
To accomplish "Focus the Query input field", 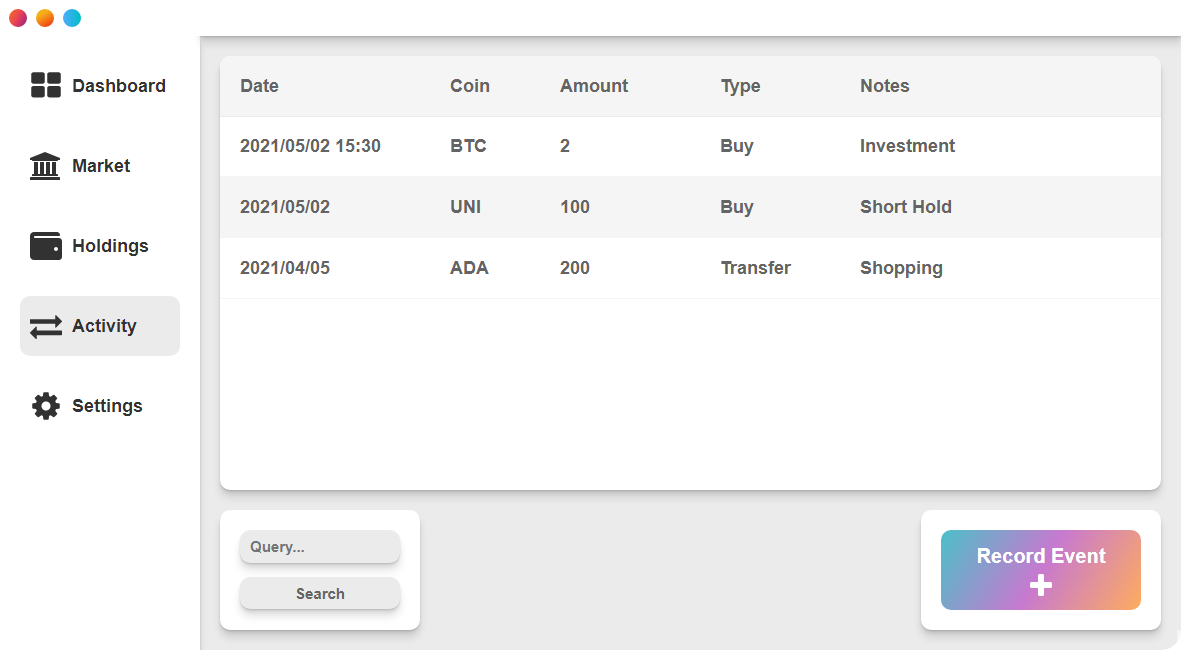I will tap(320, 547).
